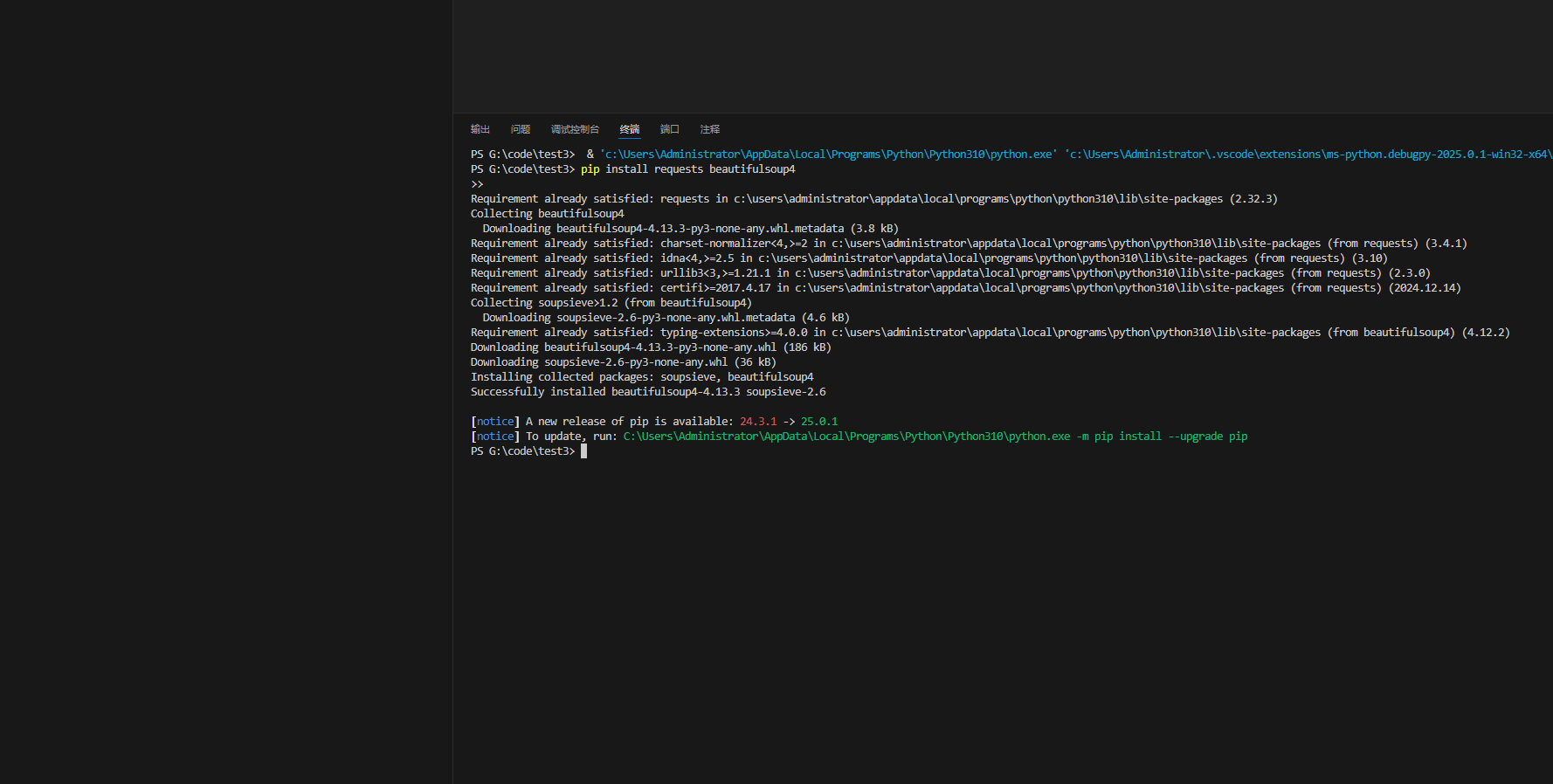This screenshot has width=1553, height=784.
Task: Click the '(2.32.3)' requests version
Action: (1253, 199)
